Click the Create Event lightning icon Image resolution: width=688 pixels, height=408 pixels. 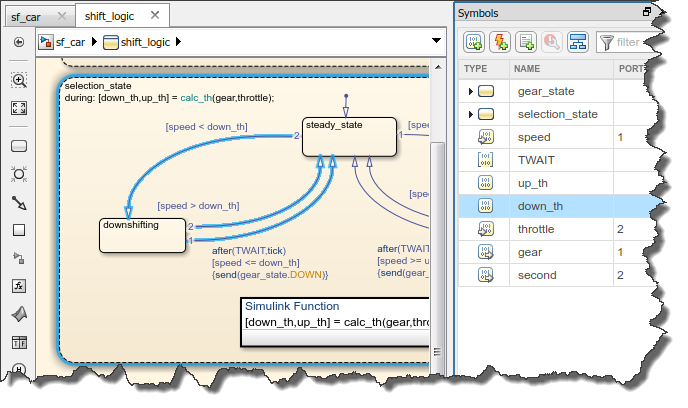pos(500,41)
